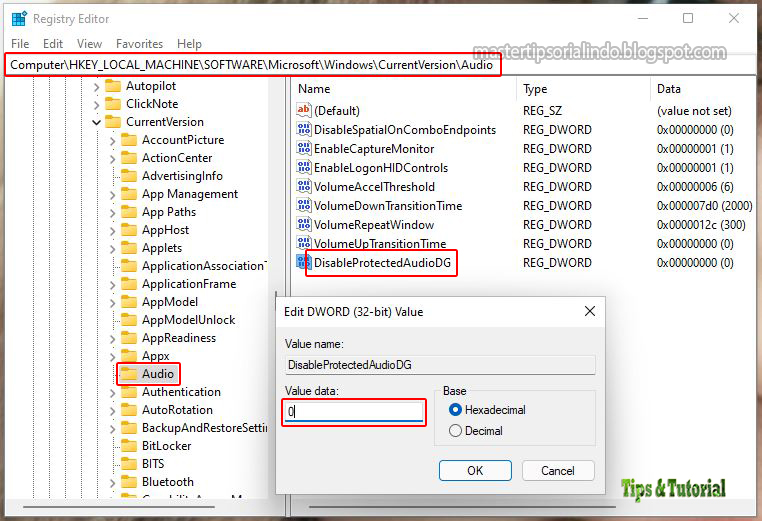Click the EnableLogonHIDControls DWORD icon

[x=303, y=167]
